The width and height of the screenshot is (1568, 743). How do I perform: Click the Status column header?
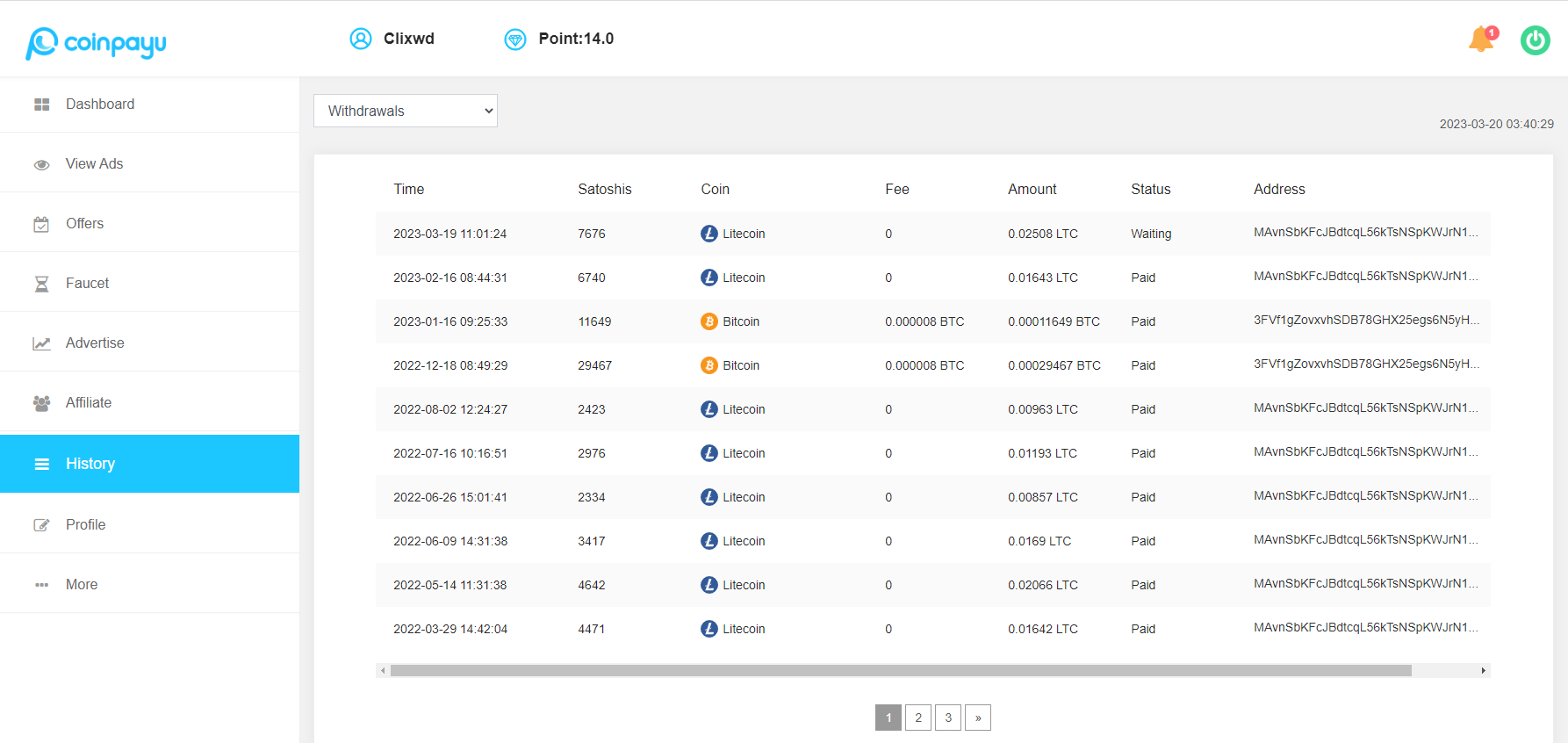point(1151,190)
